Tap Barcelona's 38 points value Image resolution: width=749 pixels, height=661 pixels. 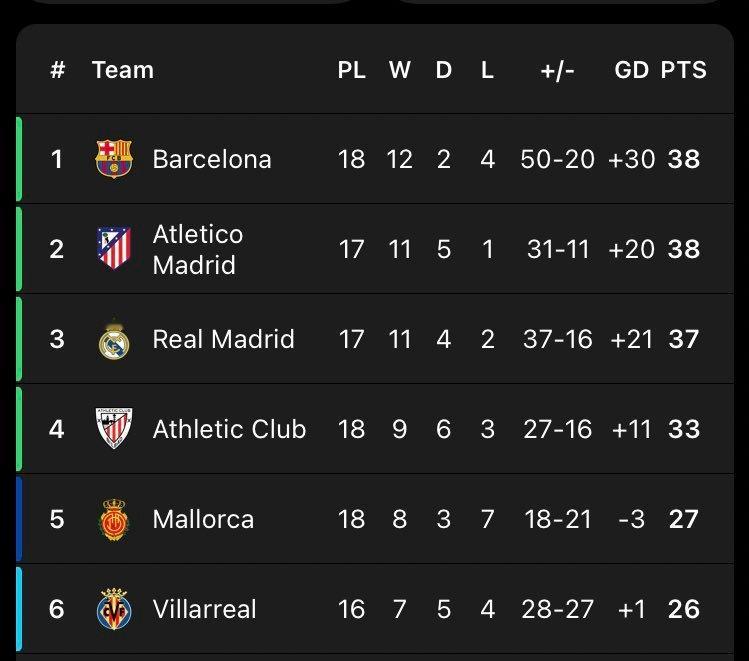tap(684, 159)
